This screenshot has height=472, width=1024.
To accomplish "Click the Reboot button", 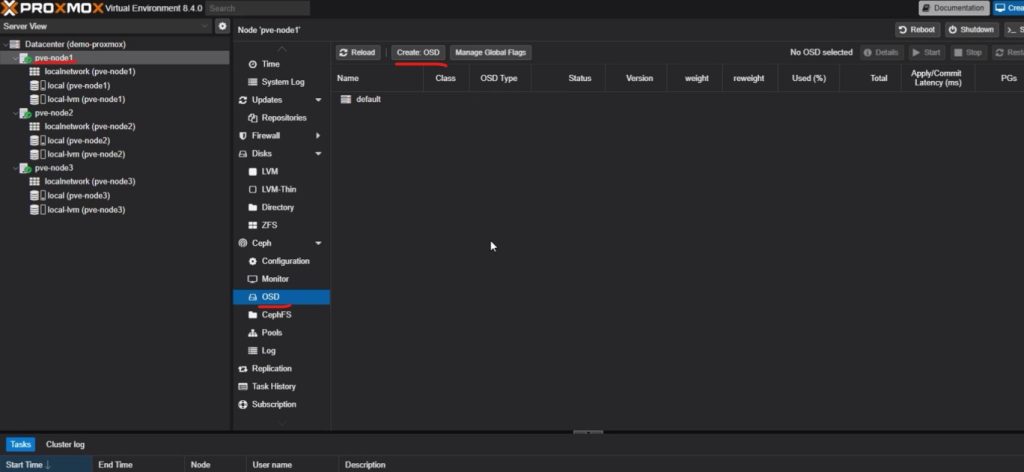I will [x=918, y=29].
